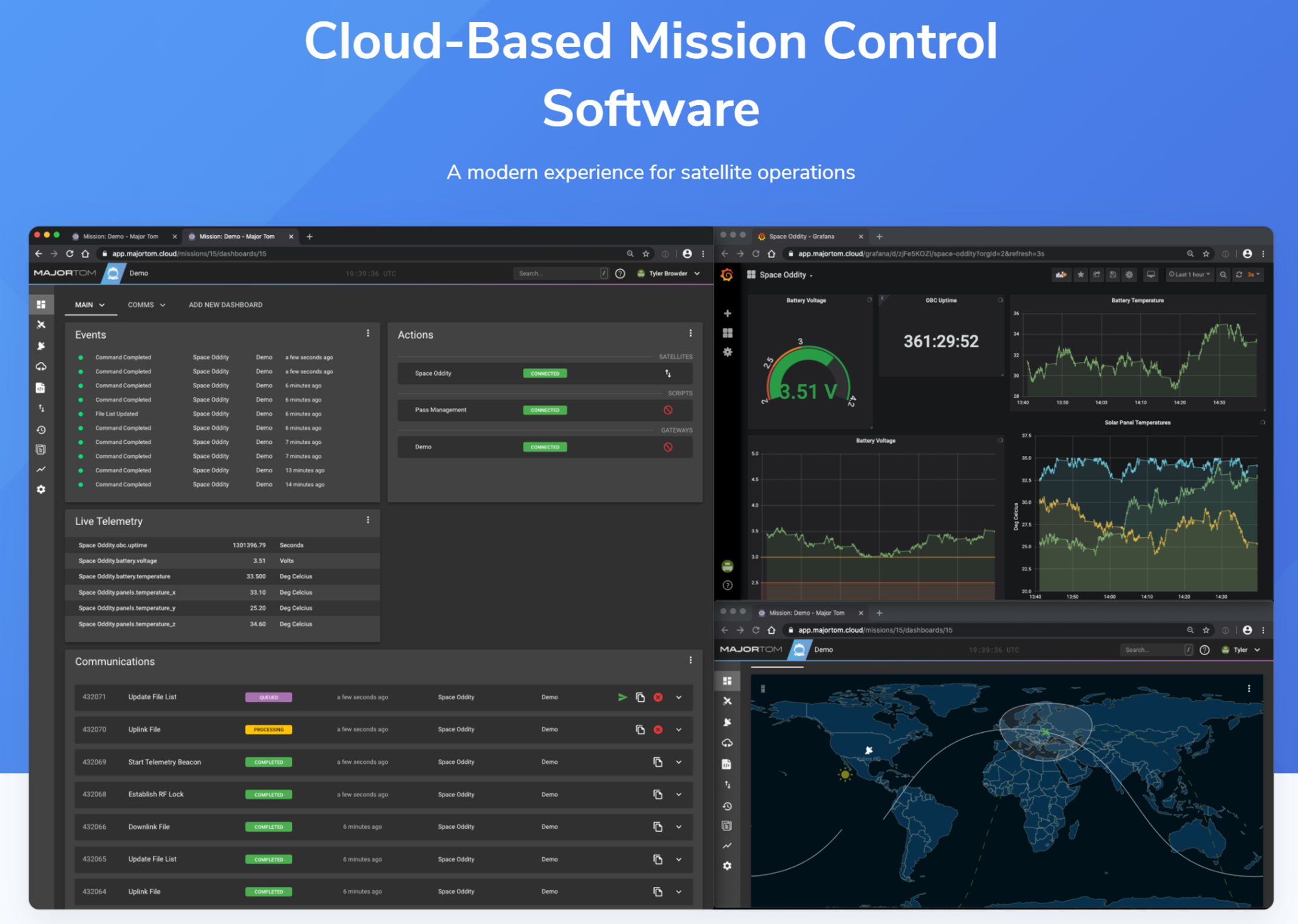Open Grafana sidebar dashboards grid icon

pos(727,333)
